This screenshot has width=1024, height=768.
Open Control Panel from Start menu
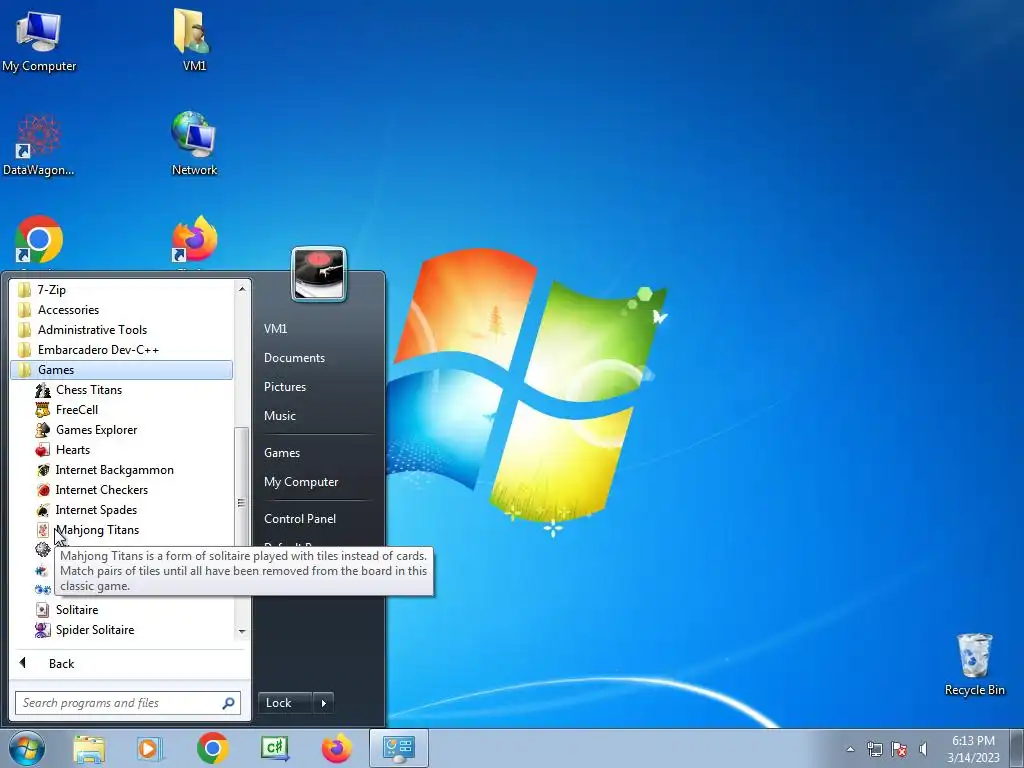(300, 519)
